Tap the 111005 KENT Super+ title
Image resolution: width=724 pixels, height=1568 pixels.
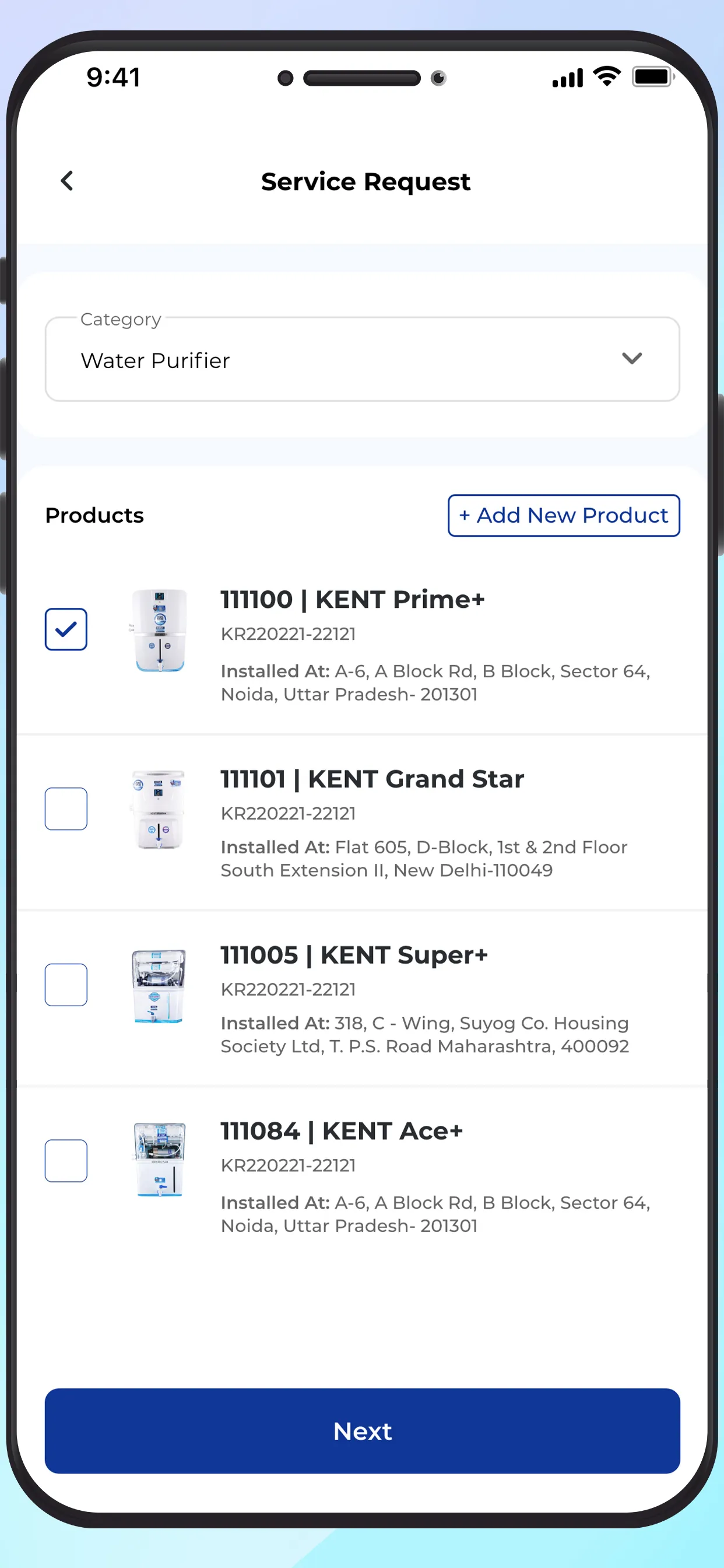(x=353, y=955)
